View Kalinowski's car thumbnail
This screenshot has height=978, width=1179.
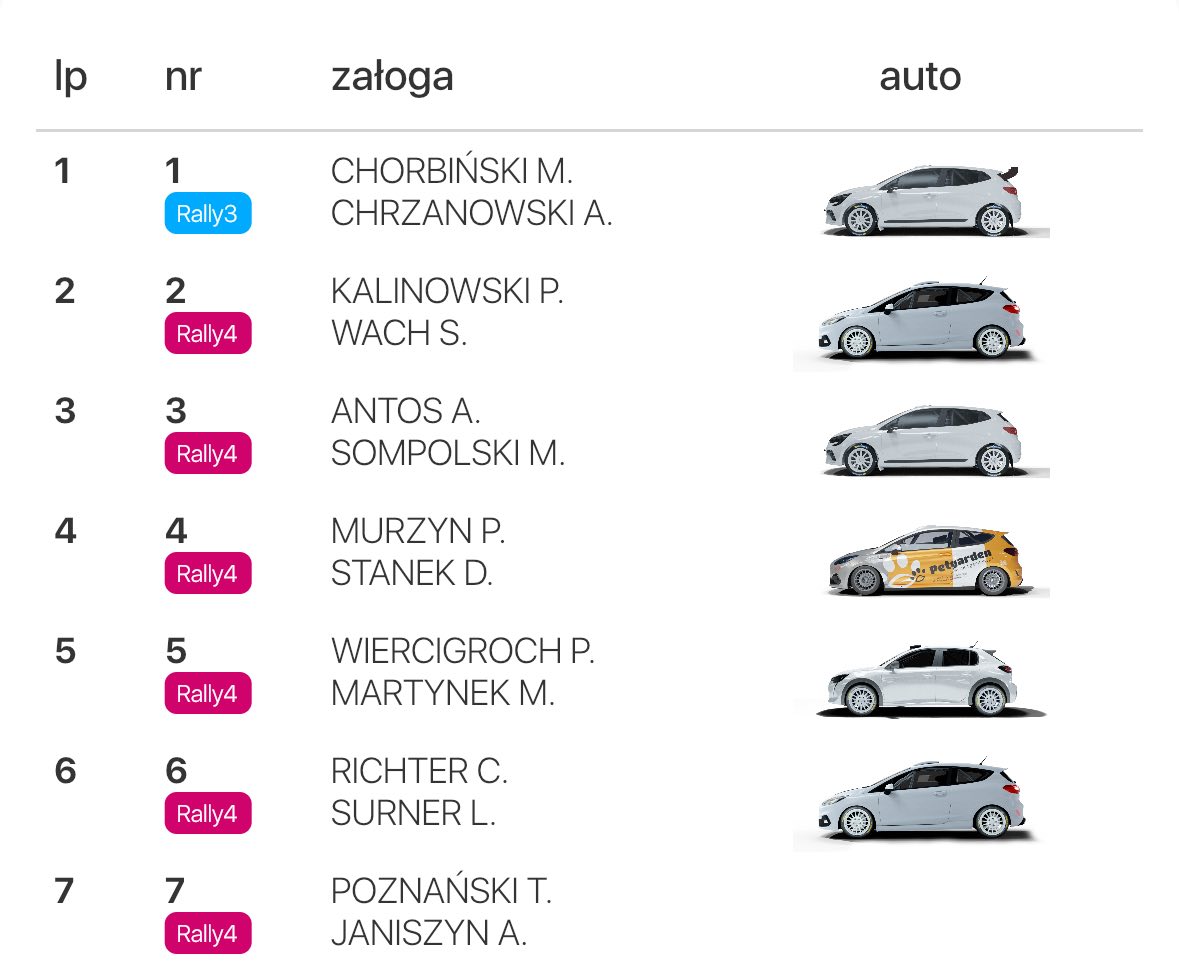click(917, 322)
